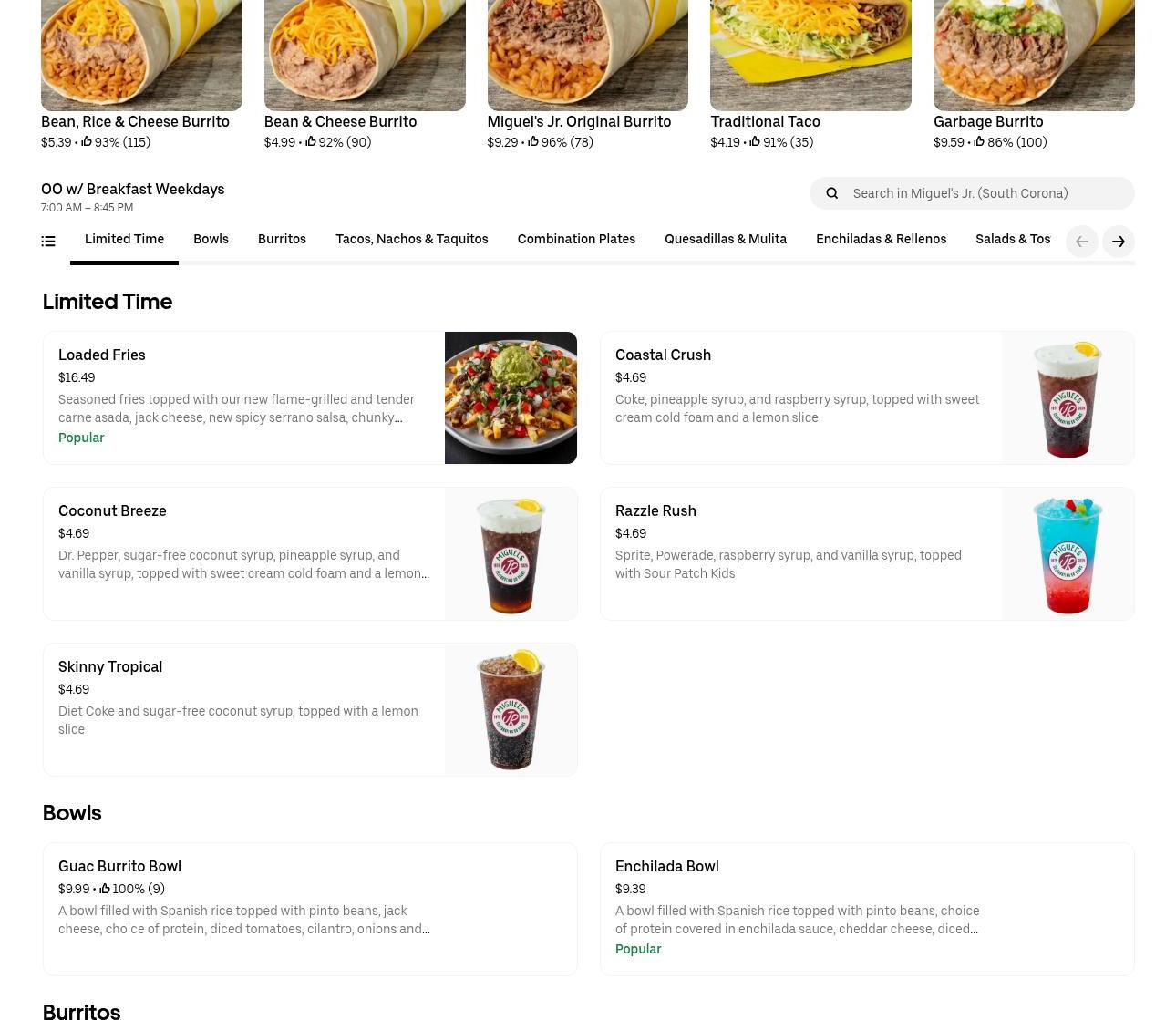Click the left arrow in the category bar
The image size is (1176, 1020).
point(1082,242)
